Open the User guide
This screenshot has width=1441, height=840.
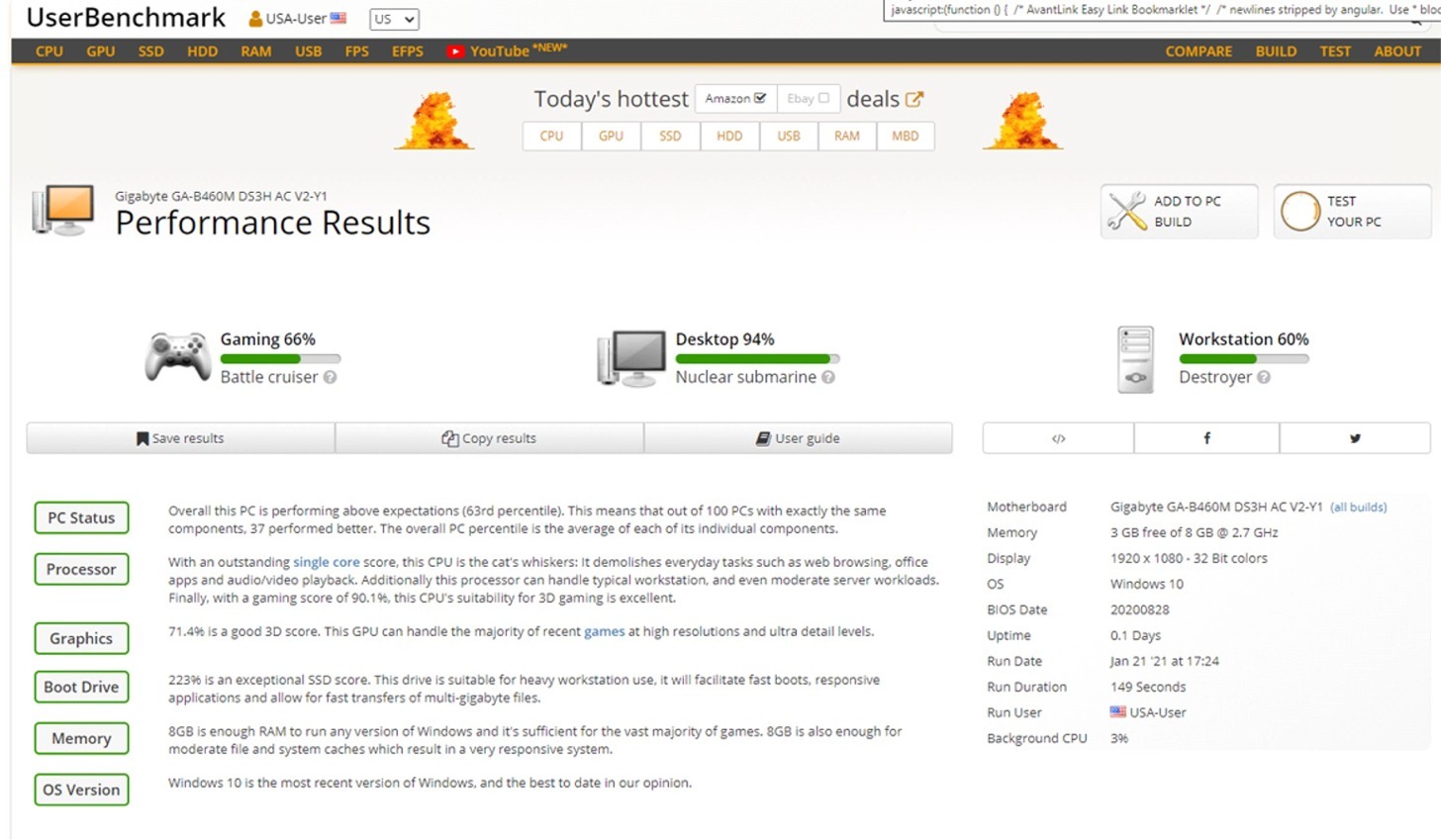[798, 438]
